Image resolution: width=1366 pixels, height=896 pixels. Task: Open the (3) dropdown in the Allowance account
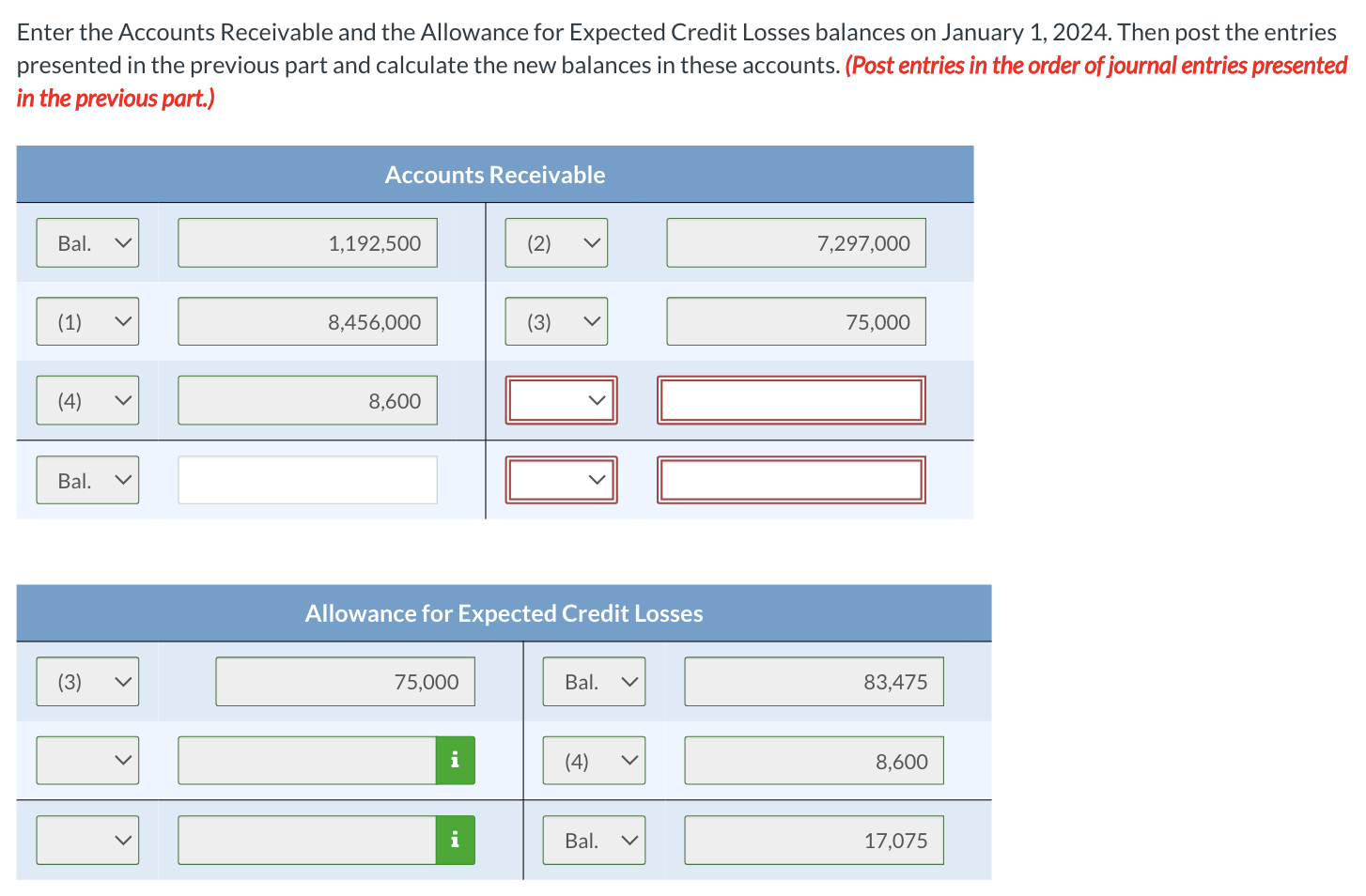click(87, 681)
